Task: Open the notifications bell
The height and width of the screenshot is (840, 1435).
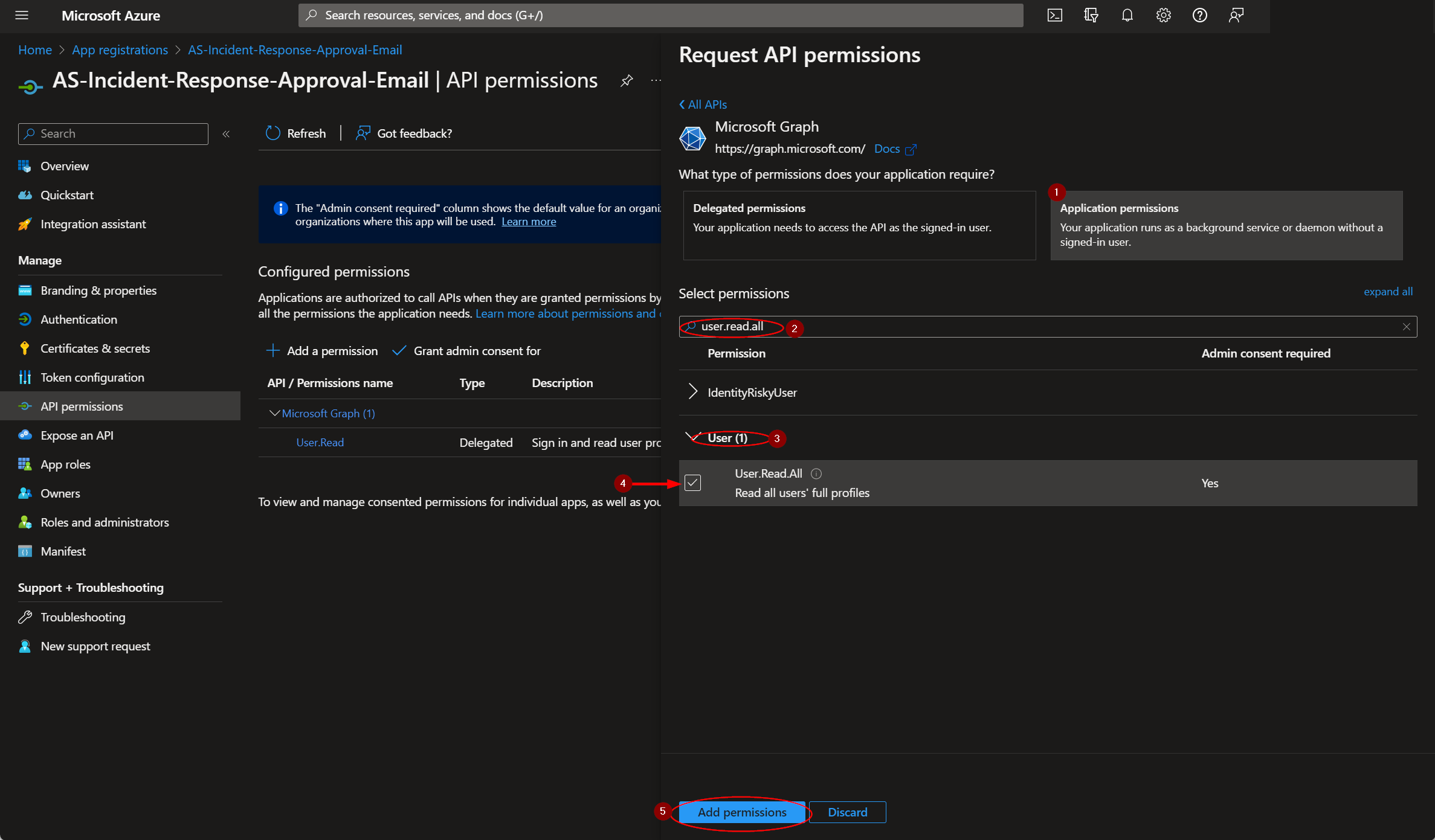Action: pos(1127,15)
